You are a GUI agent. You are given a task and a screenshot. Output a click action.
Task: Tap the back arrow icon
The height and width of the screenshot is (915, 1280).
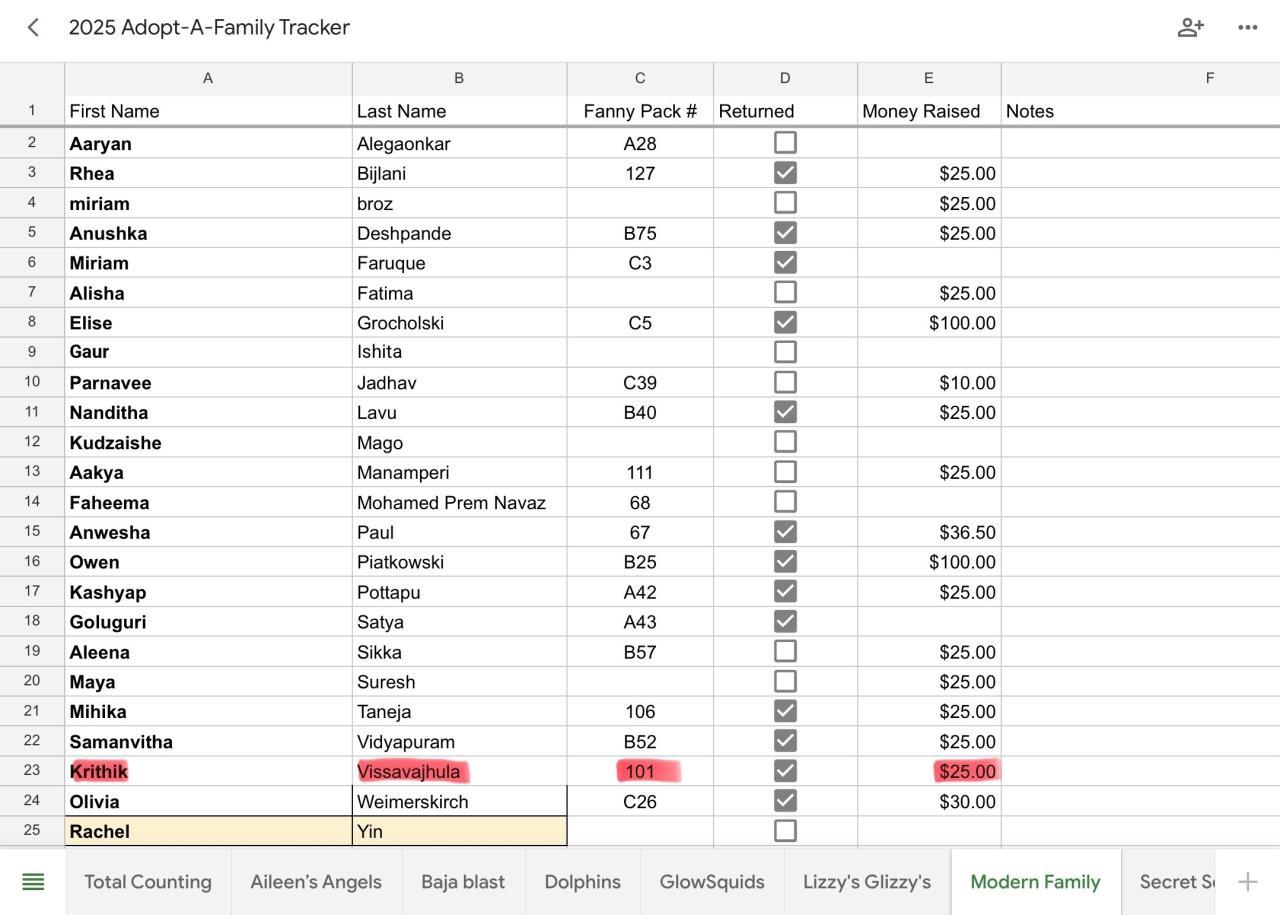[x=33, y=27]
